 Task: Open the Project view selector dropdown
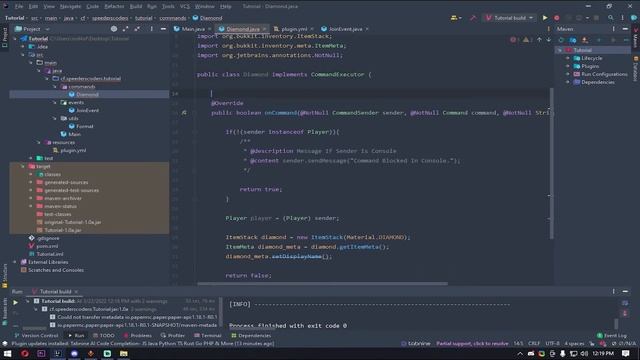tap(32, 29)
